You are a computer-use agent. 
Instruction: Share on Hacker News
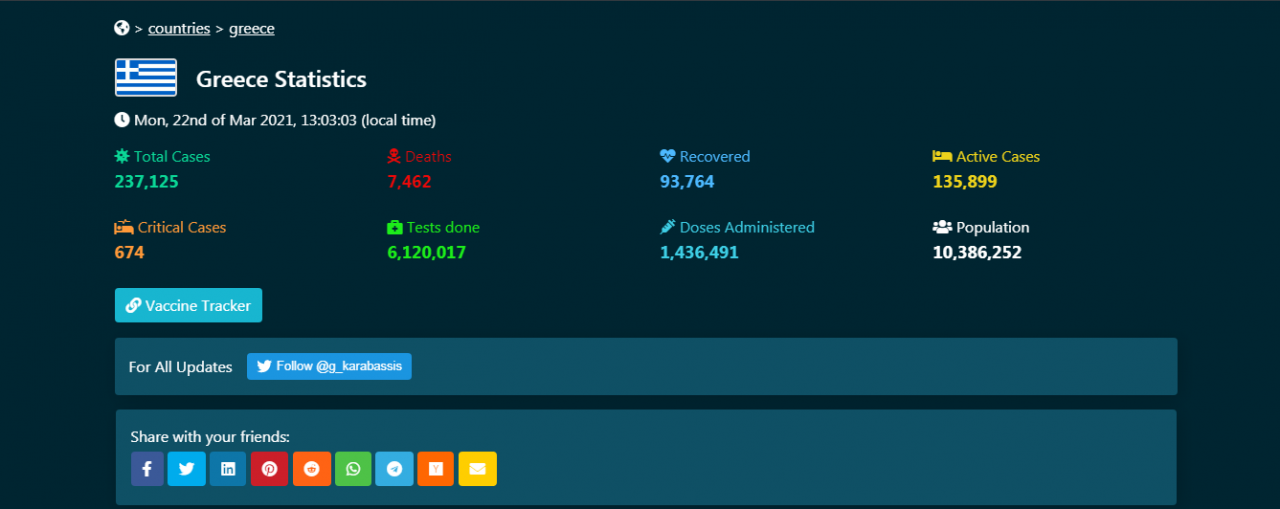pos(436,469)
